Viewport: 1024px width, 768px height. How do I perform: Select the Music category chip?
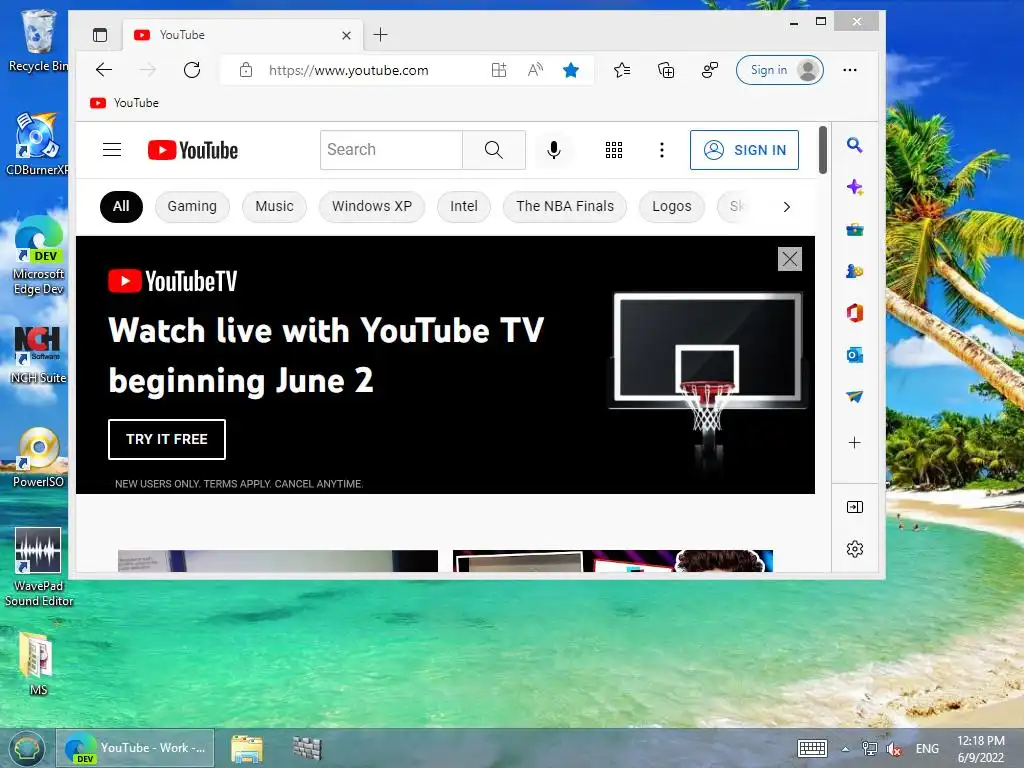[274, 206]
